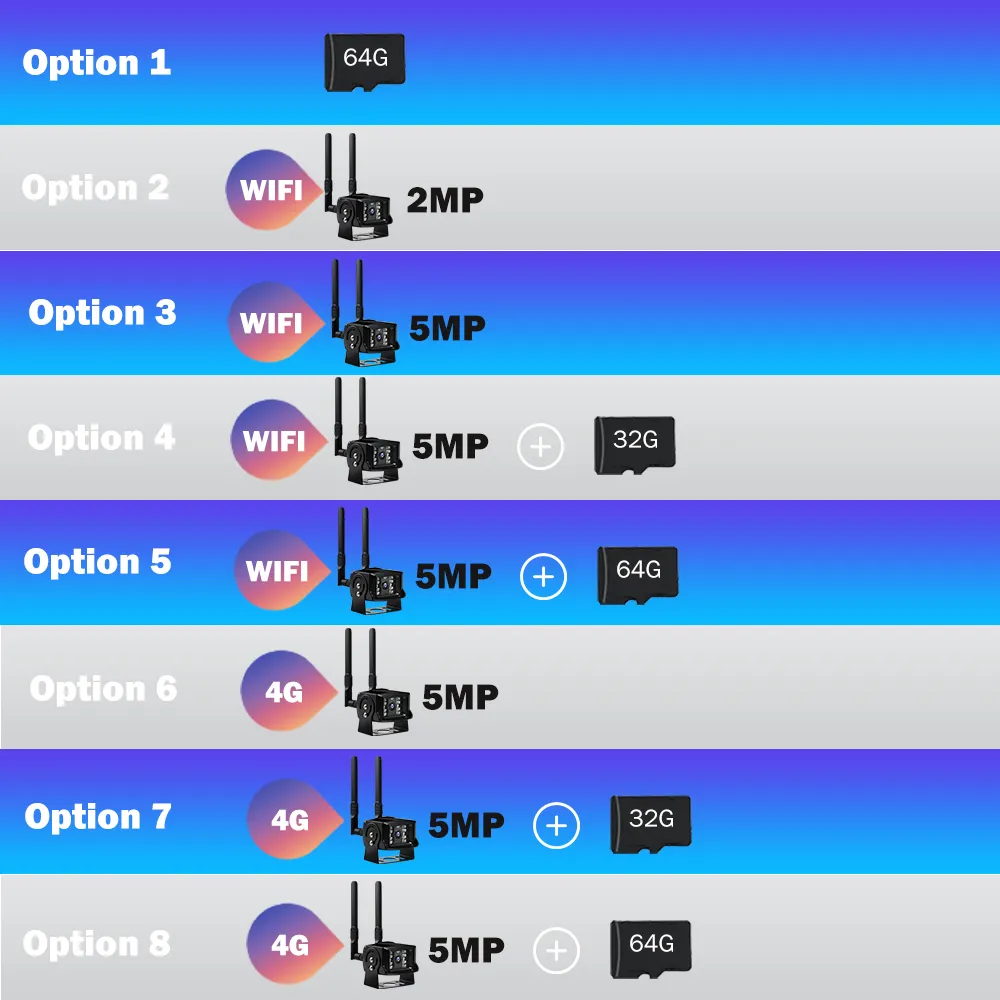Click the plus circle in Option 8
The width and height of the screenshot is (1000, 1000).
pos(556,949)
